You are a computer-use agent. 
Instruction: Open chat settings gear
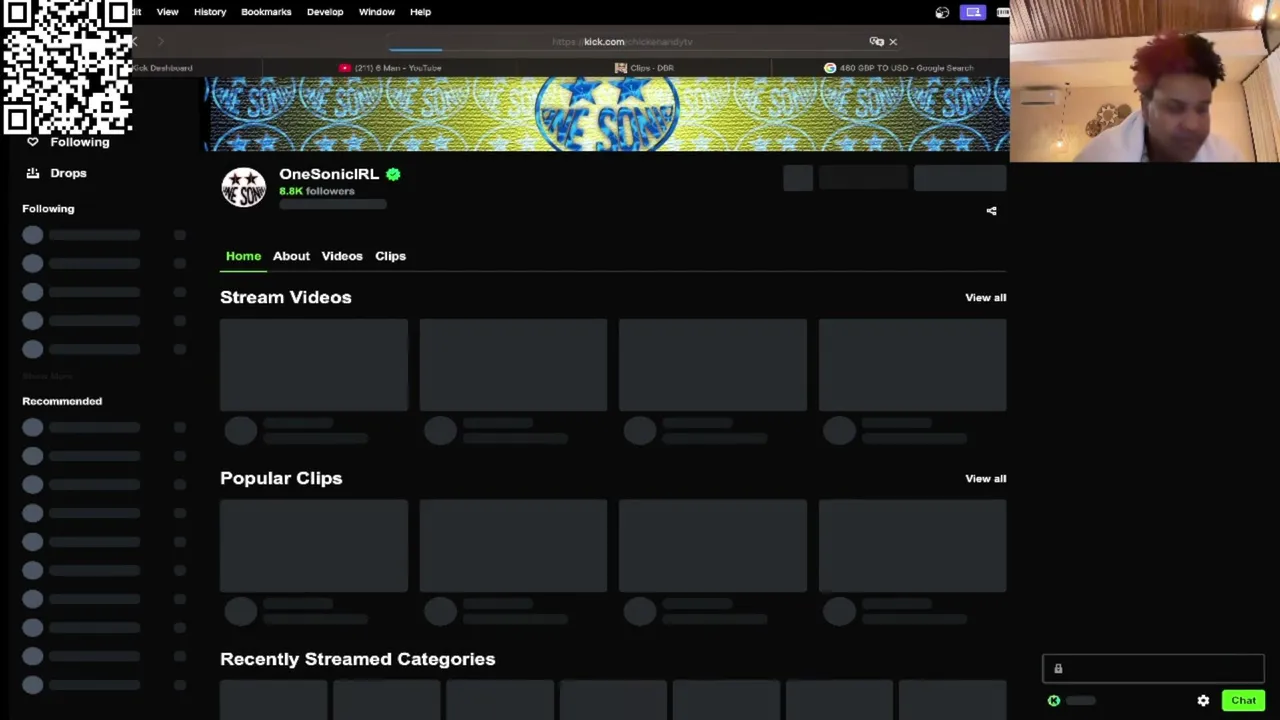point(1203,701)
